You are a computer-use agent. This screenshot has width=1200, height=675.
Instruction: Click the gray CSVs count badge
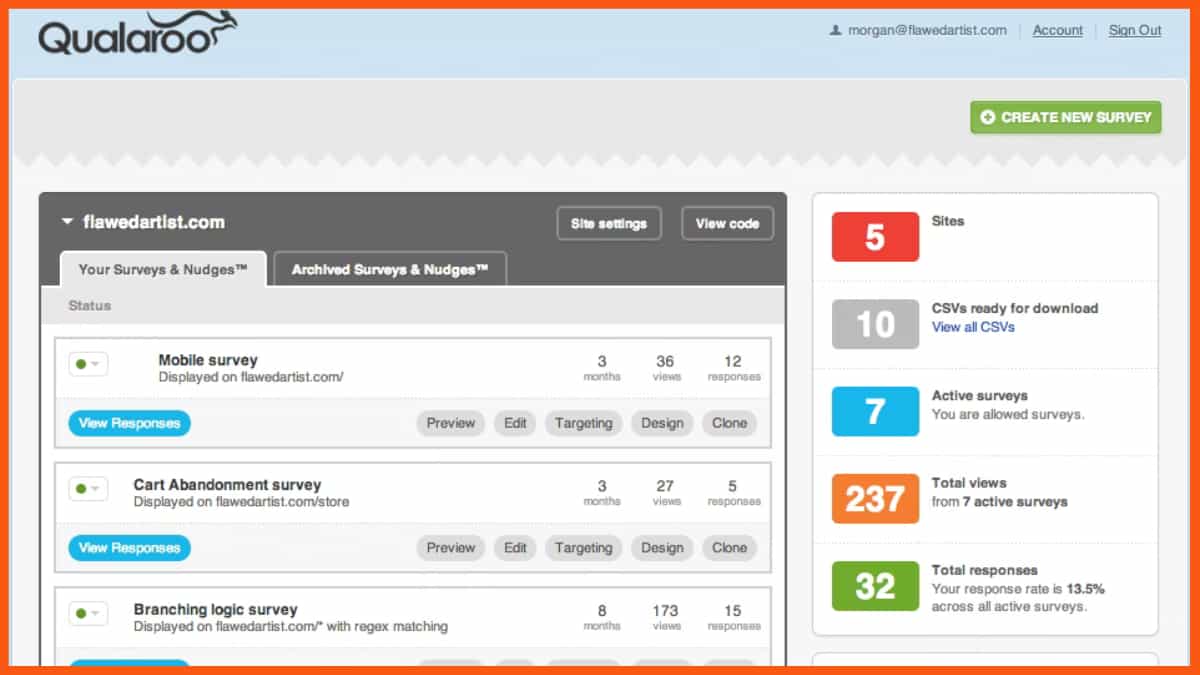(875, 324)
